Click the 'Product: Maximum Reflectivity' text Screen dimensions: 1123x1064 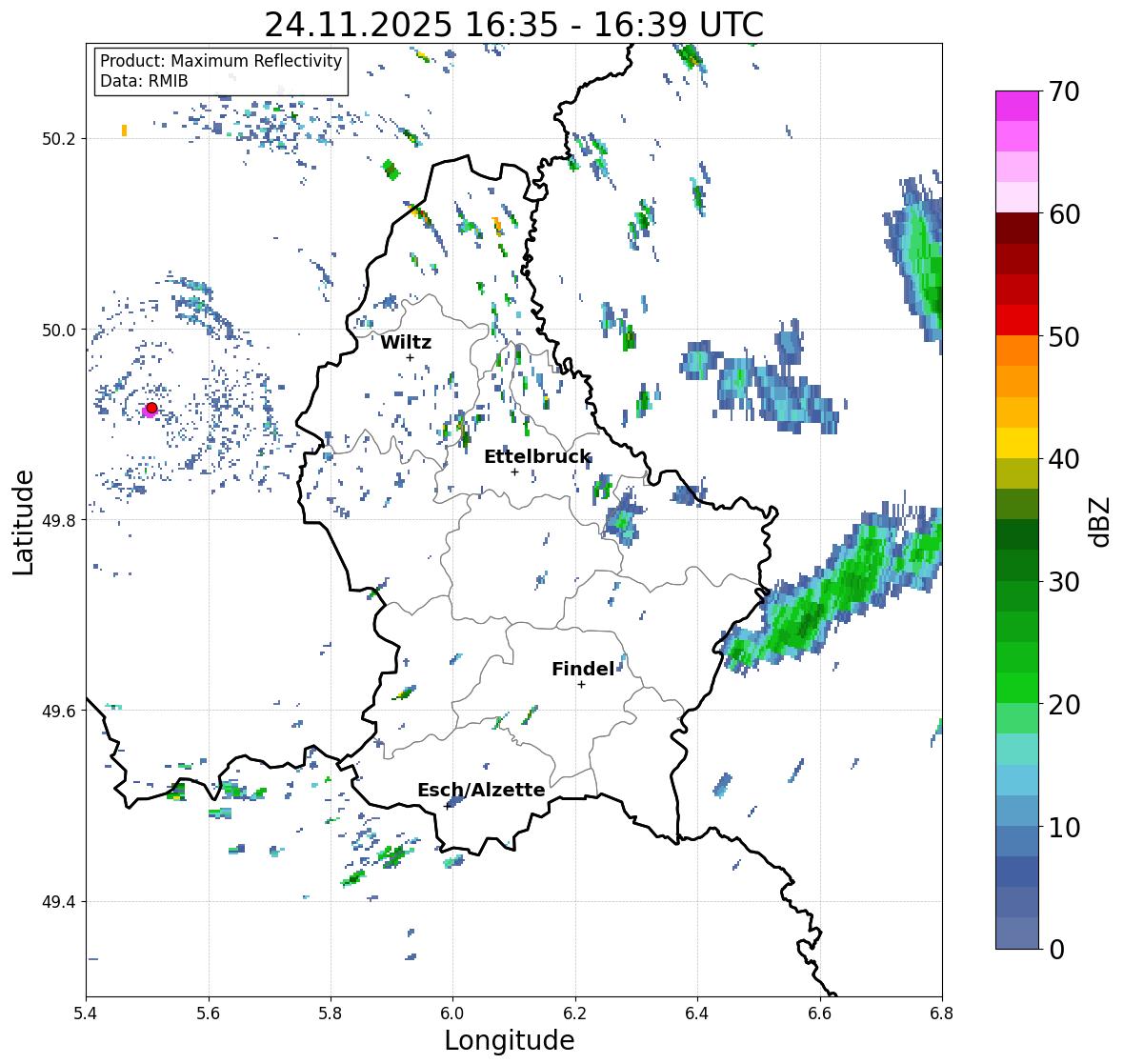point(221,61)
